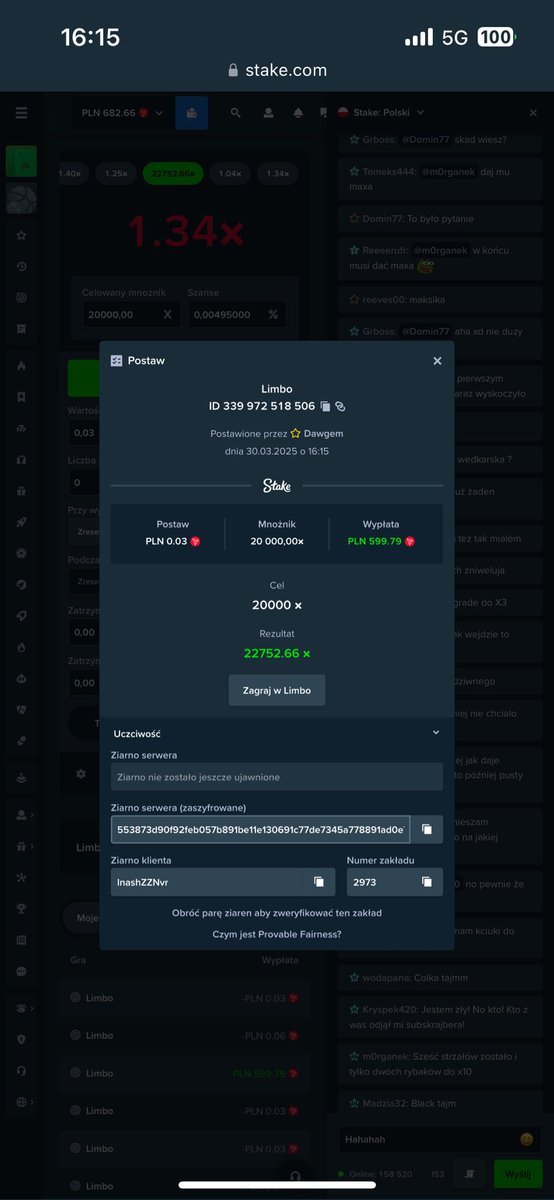Open Czym jest Provable Fairness link

[277, 934]
